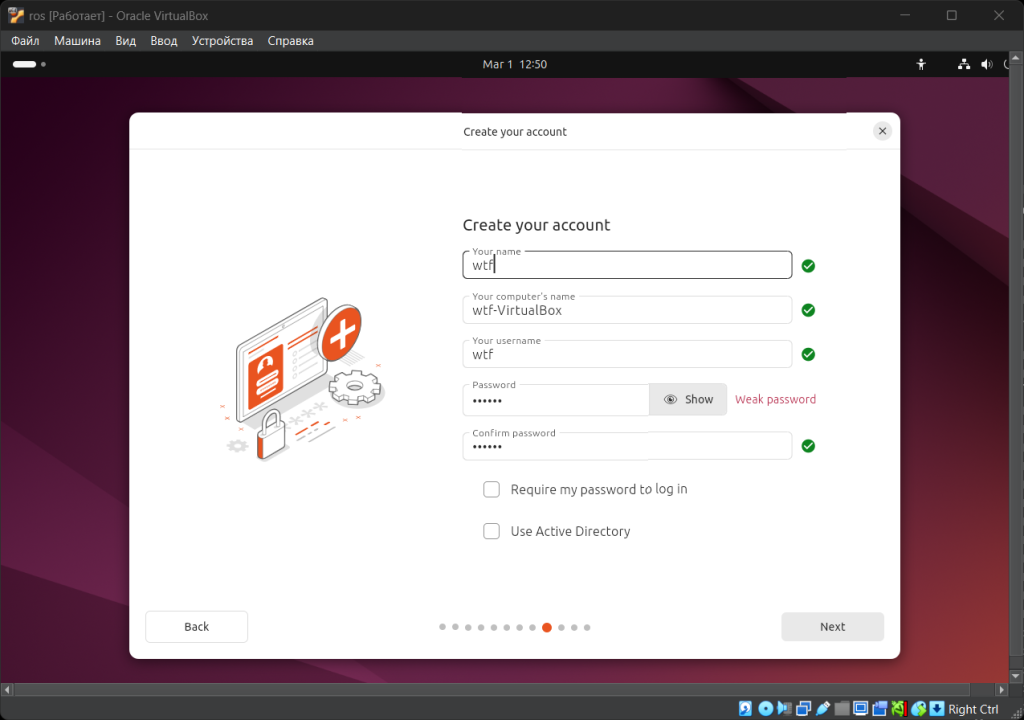
Task: Open the Устройства menu
Action: 222,41
